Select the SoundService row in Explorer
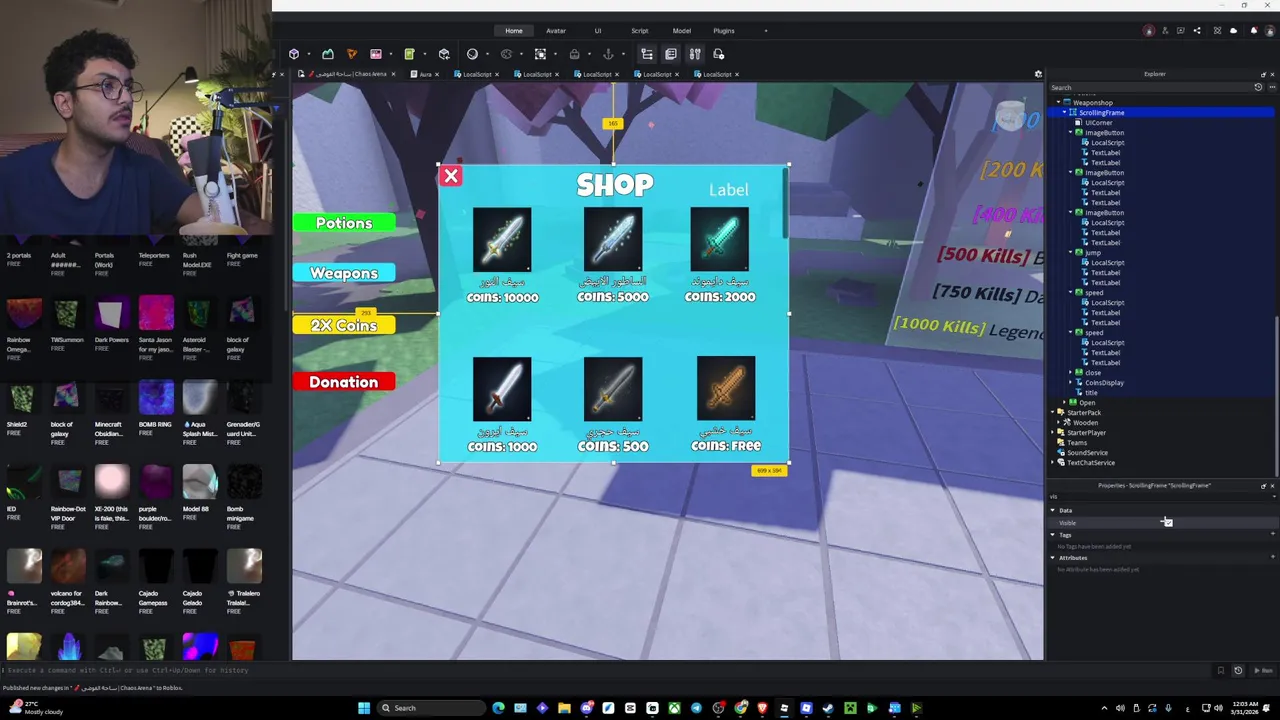 click(x=1087, y=453)
